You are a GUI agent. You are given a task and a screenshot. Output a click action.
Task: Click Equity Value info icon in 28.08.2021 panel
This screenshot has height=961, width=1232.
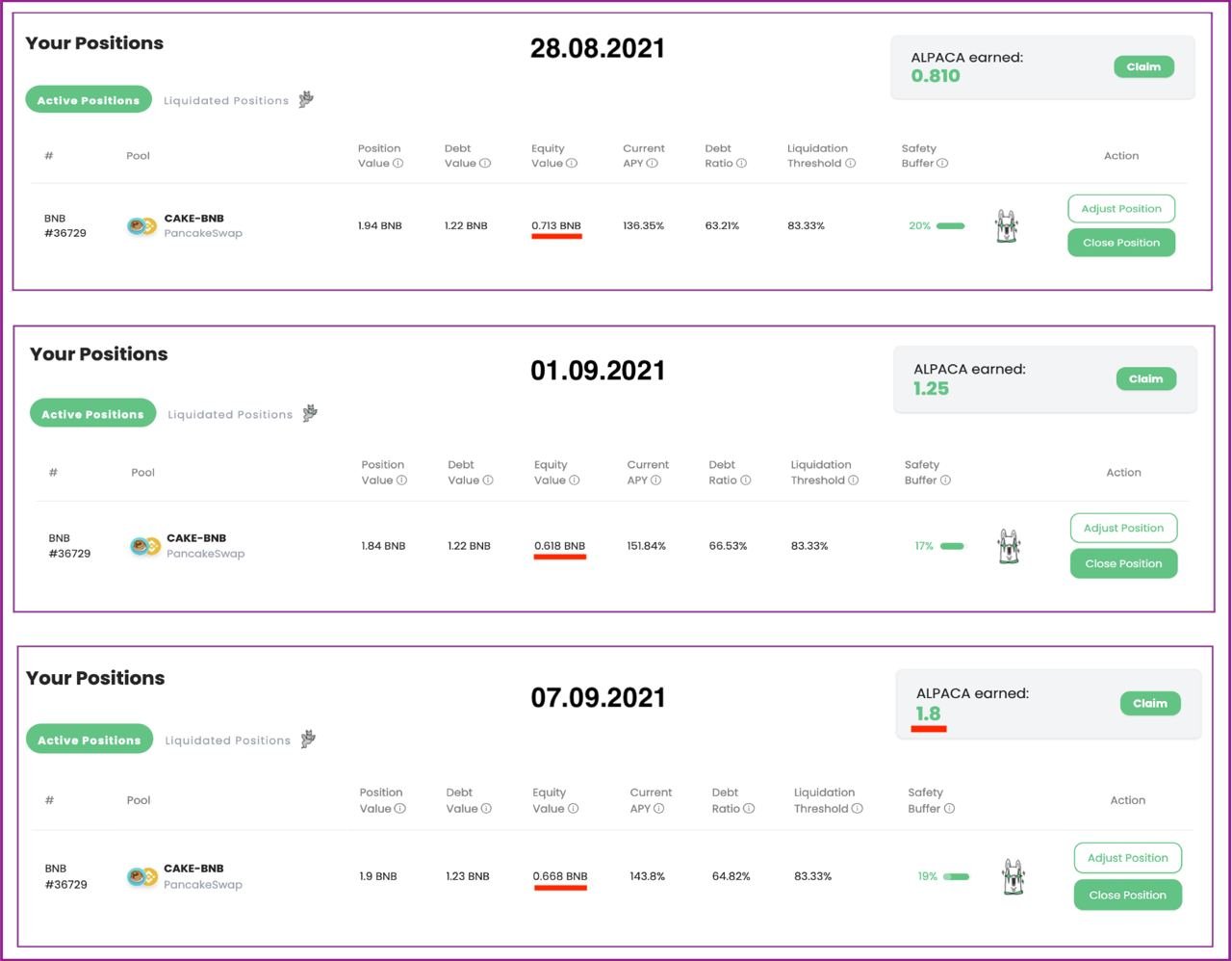click(572, 164)
